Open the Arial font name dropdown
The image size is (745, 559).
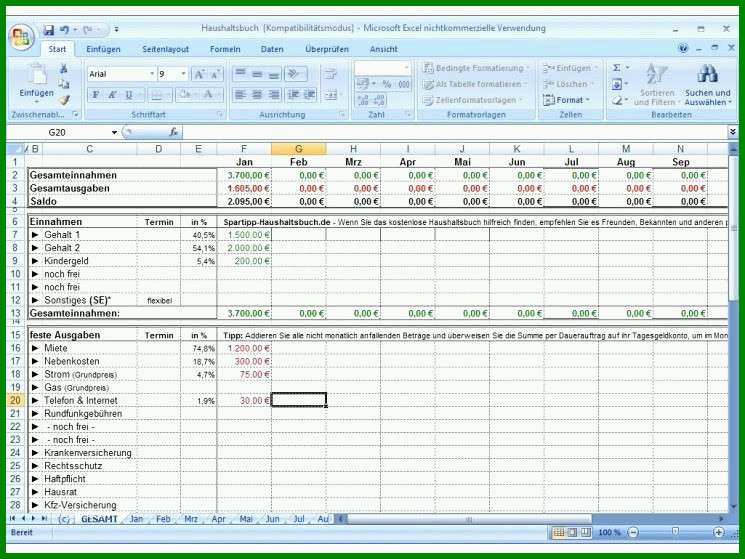point(152,74)
